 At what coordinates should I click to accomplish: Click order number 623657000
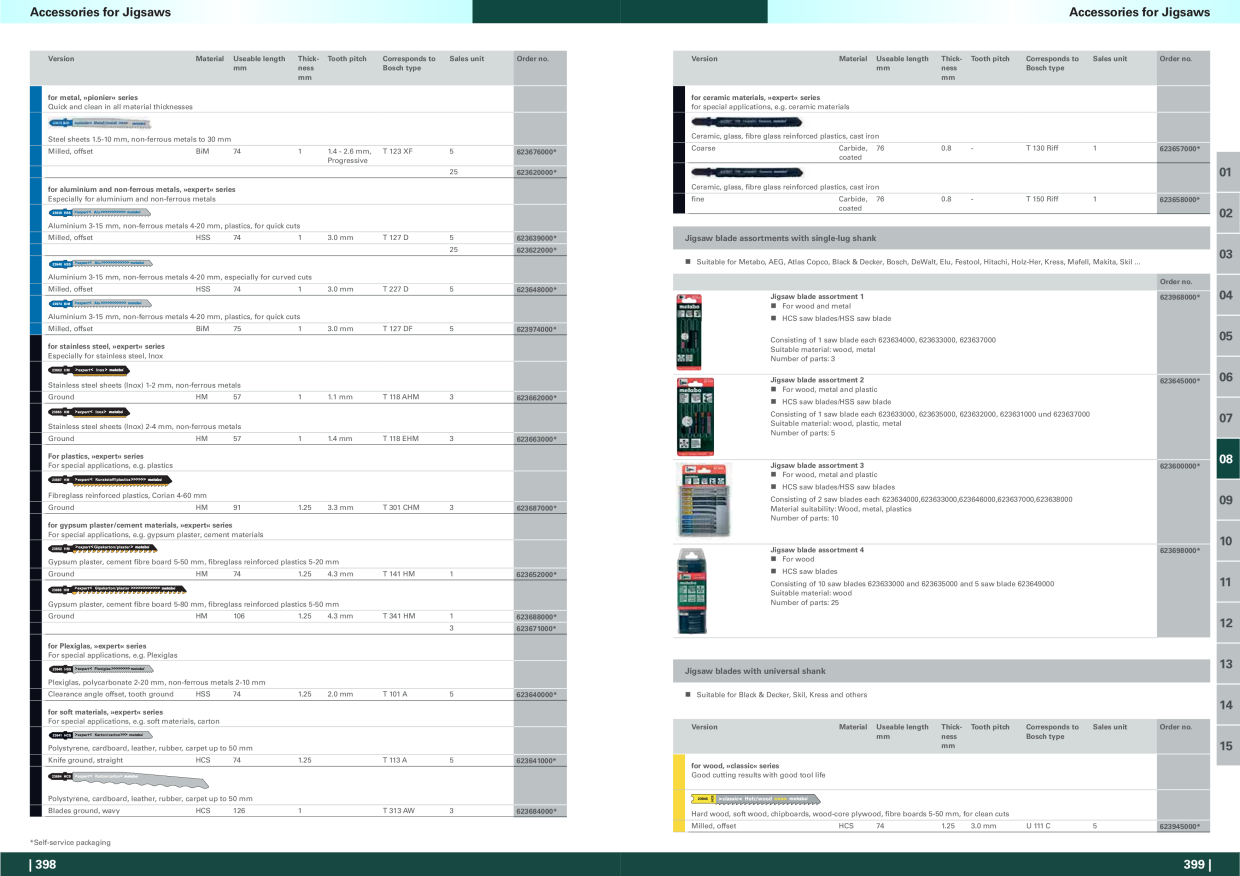pyautogui.click(x=1180, y=148)
